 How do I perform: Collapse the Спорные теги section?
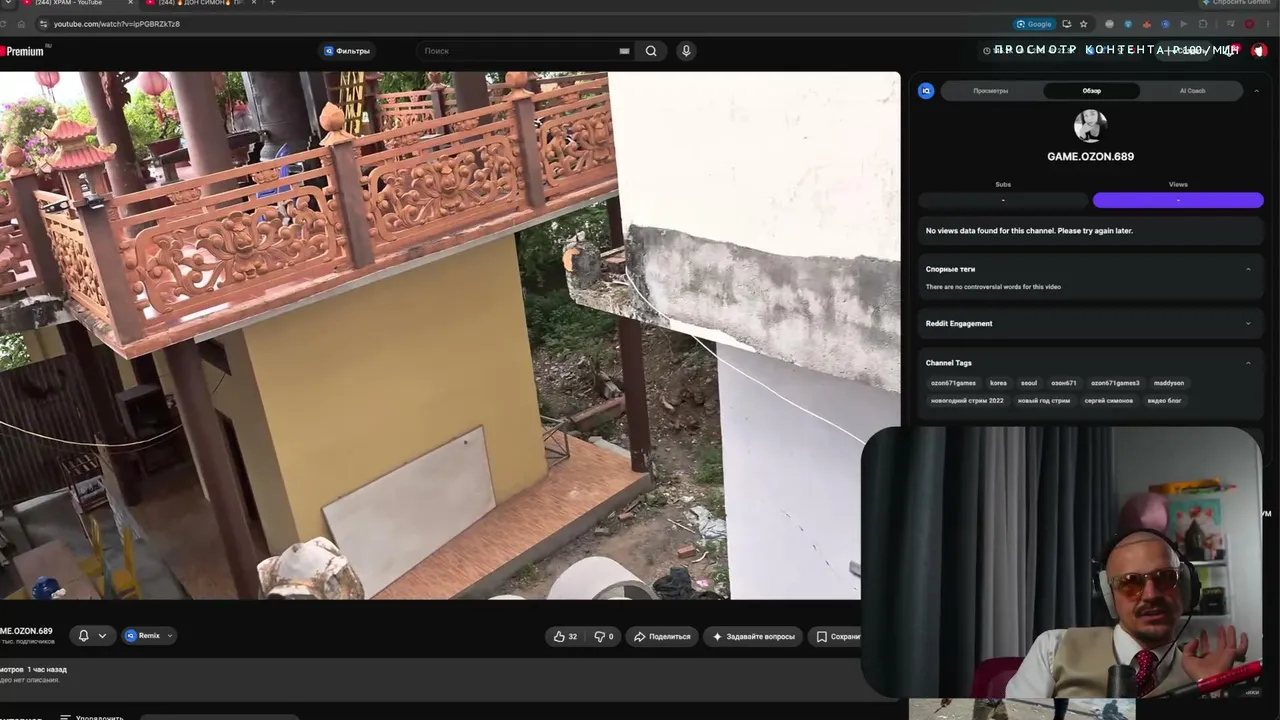tap(1248, 269)
